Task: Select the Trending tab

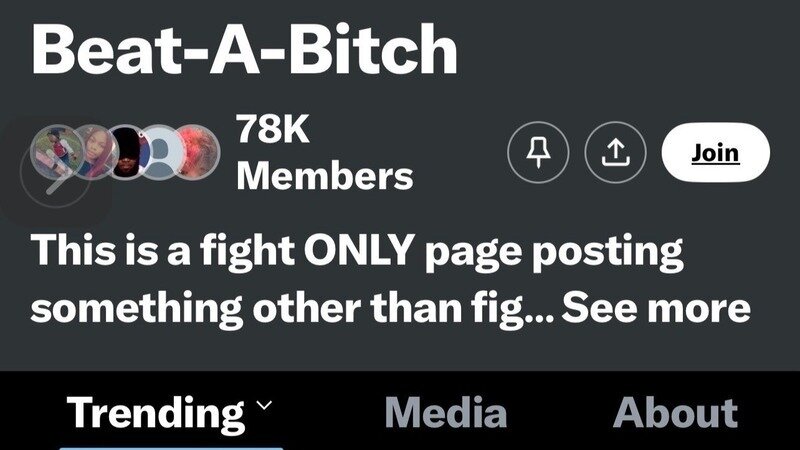Action: coord(156,413)
